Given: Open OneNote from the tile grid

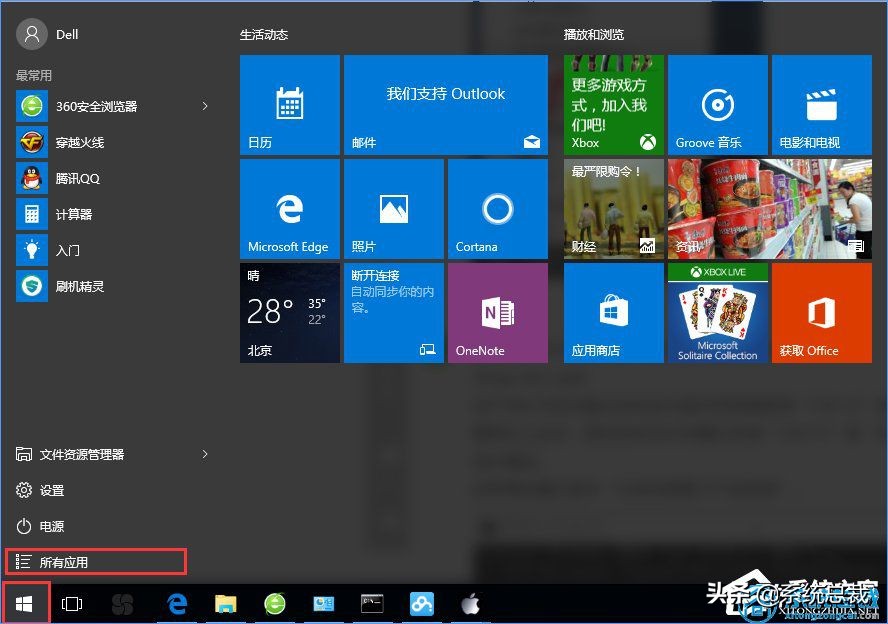Looking at the screenshot, I should [497, 312].
